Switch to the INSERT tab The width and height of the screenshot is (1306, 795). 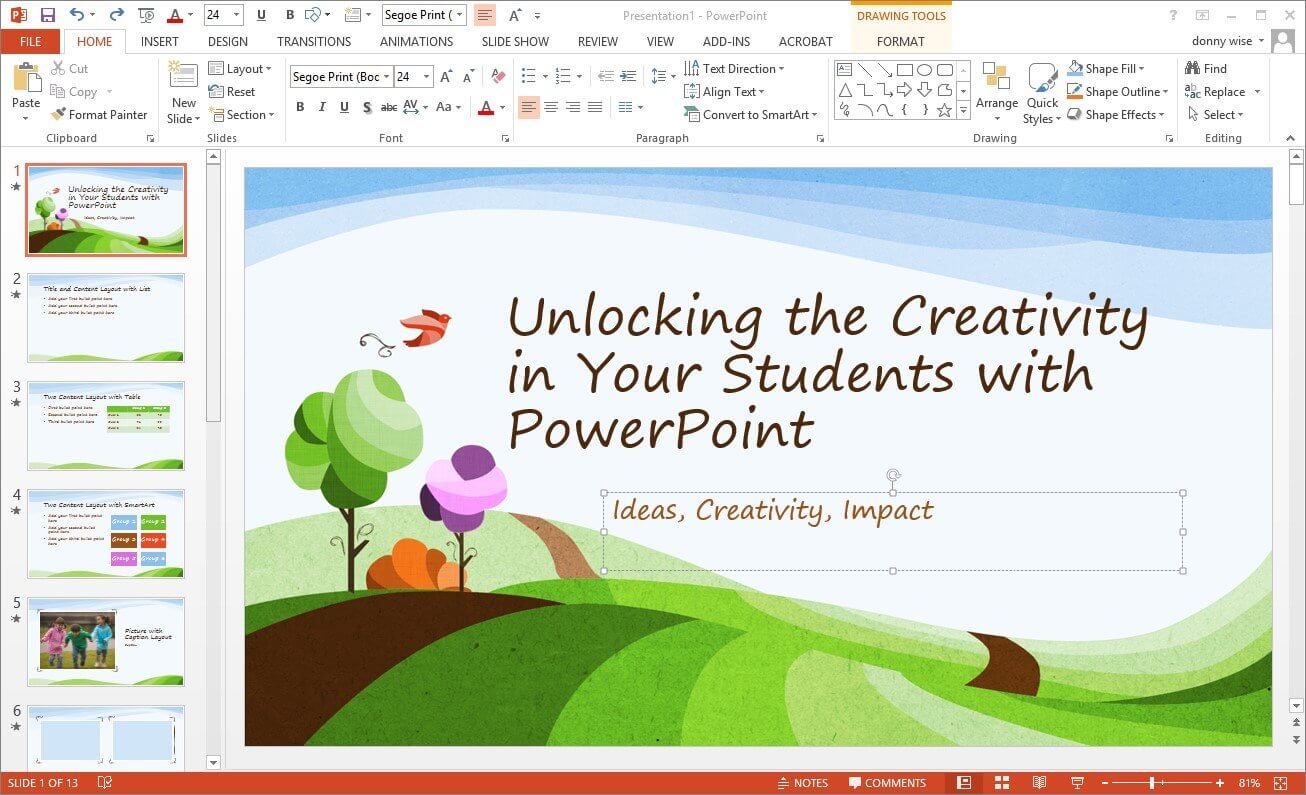click(160, 42)
